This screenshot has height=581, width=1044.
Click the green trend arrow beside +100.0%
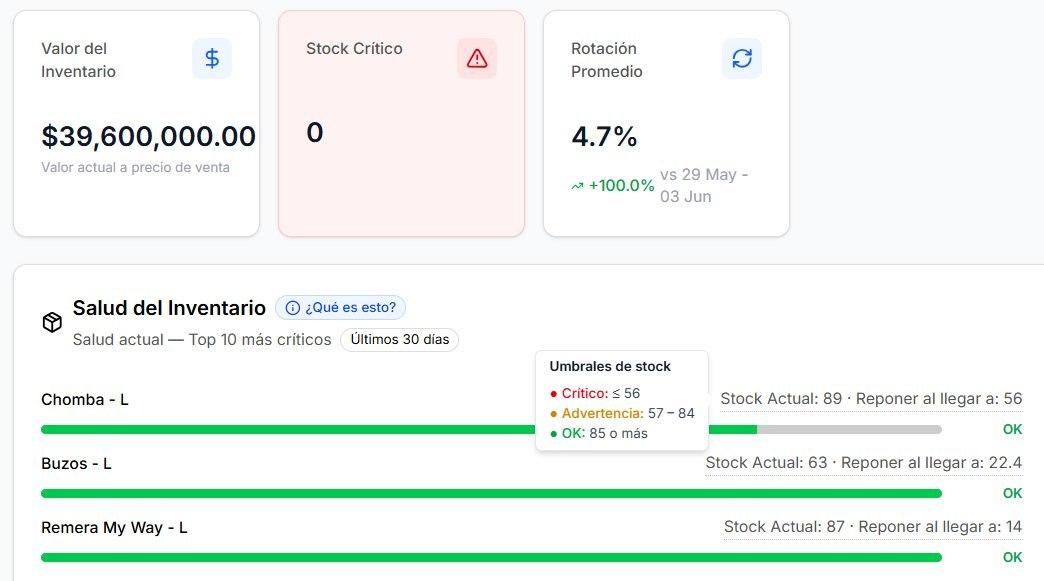click(x=577, y=186)
